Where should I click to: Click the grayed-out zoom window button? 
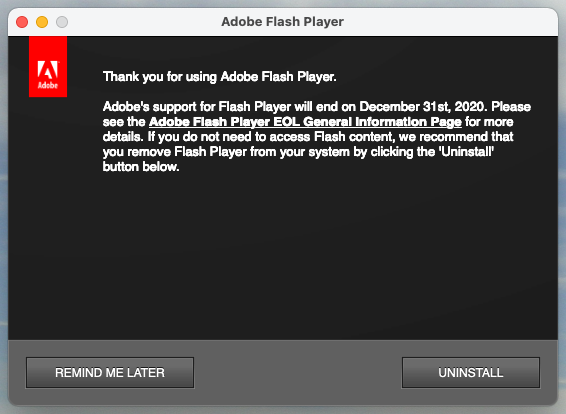[x=62, y=22]
